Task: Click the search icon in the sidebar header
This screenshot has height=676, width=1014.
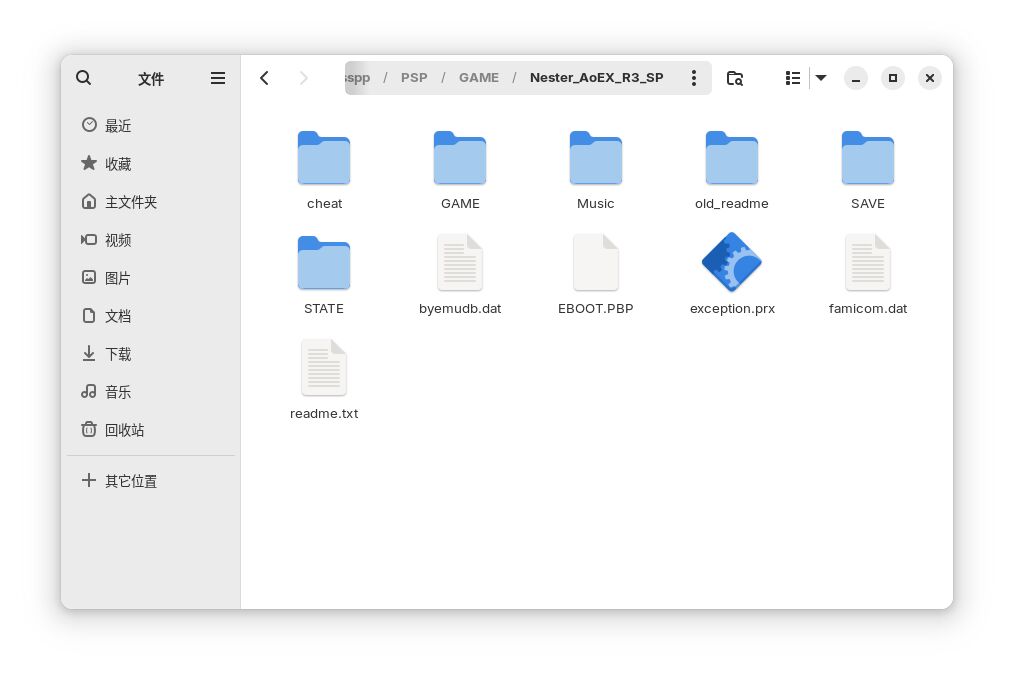Action: click(x=84, y=78)
